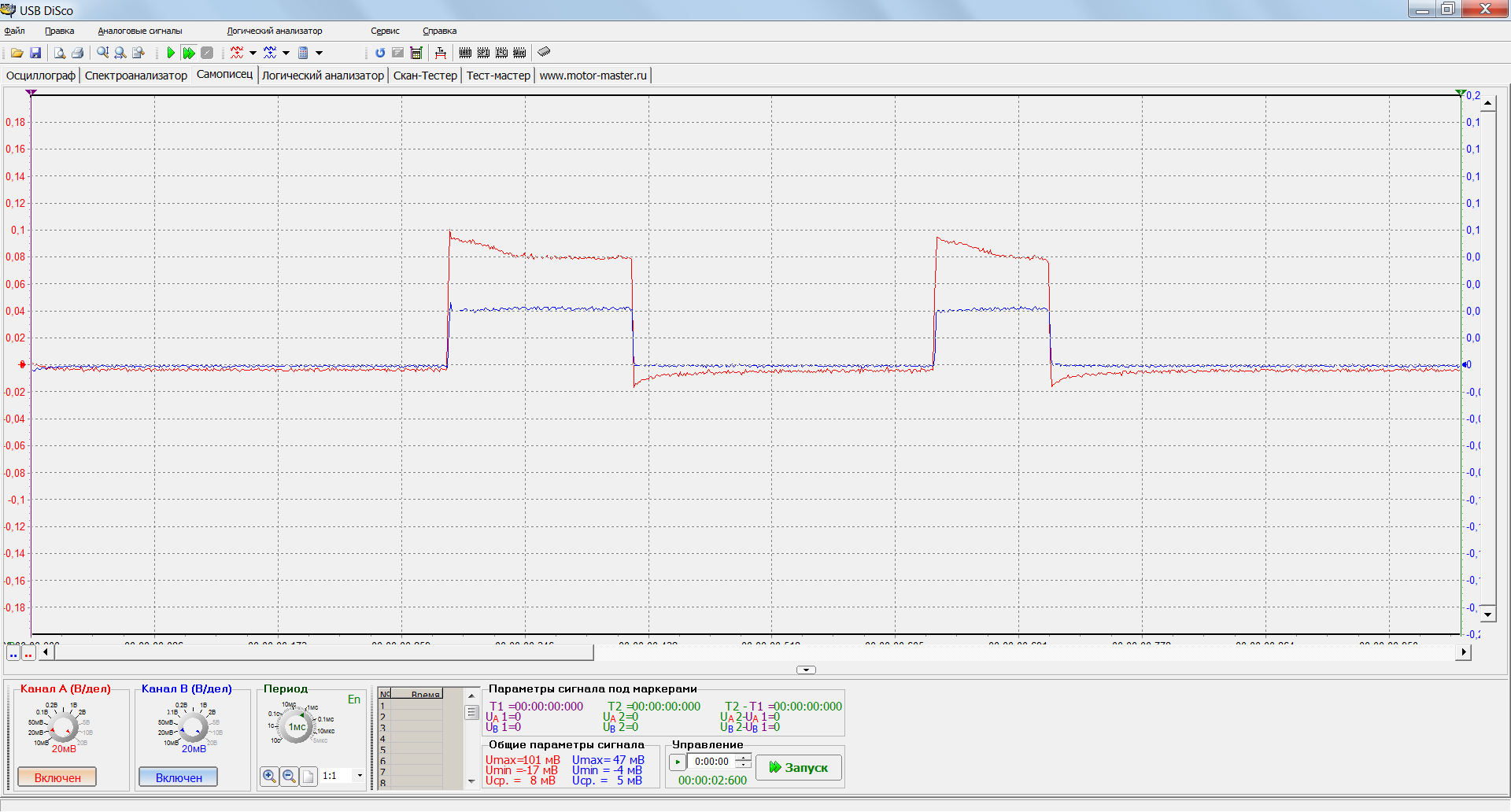The height and width of the screenshot is (812, 1511).
Task: Click the I2C decoder toolbar icon
Action: pos(501,53)
